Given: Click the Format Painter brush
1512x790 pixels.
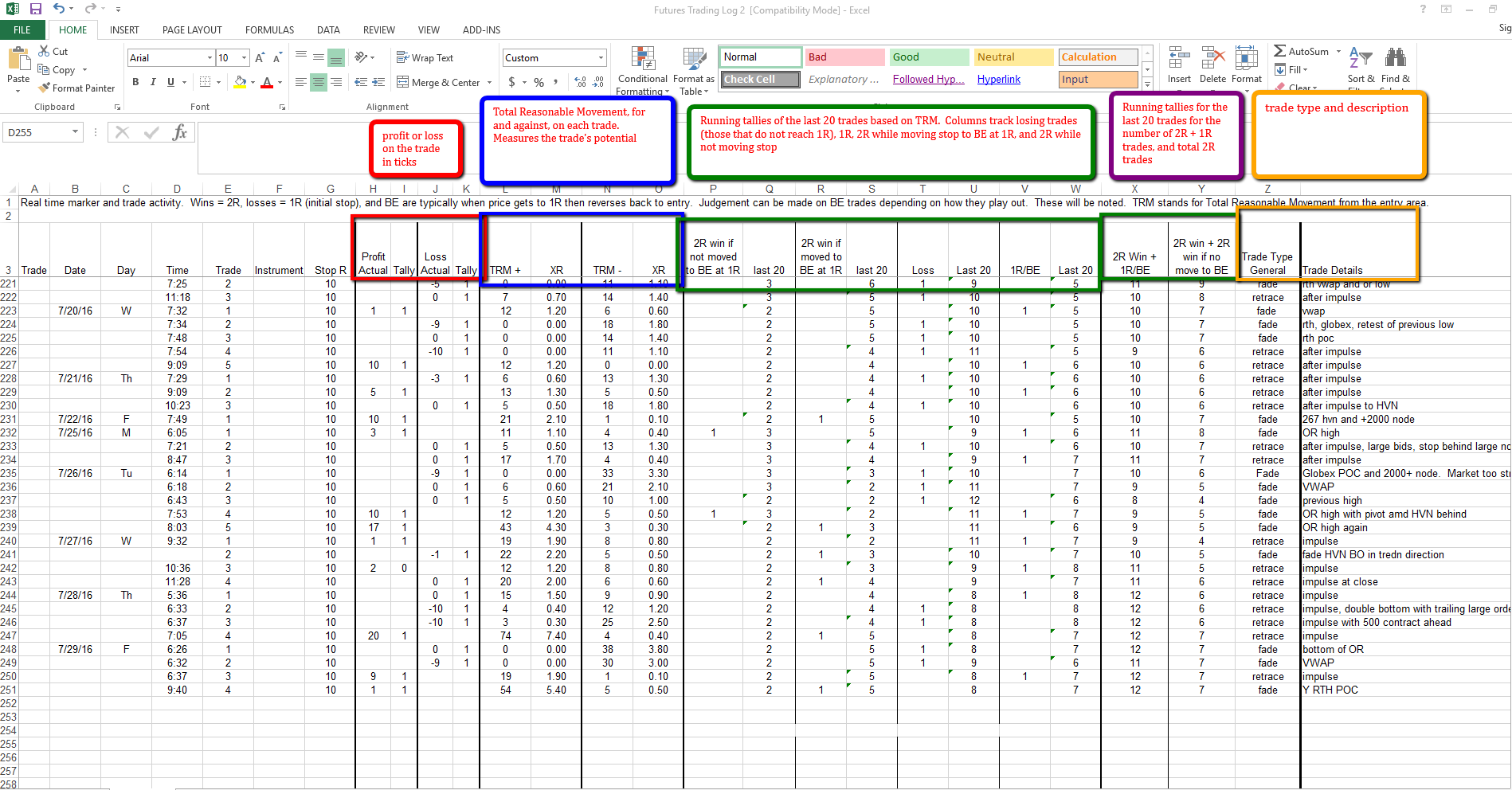Looking at the screenshot, I should [76, 88].
